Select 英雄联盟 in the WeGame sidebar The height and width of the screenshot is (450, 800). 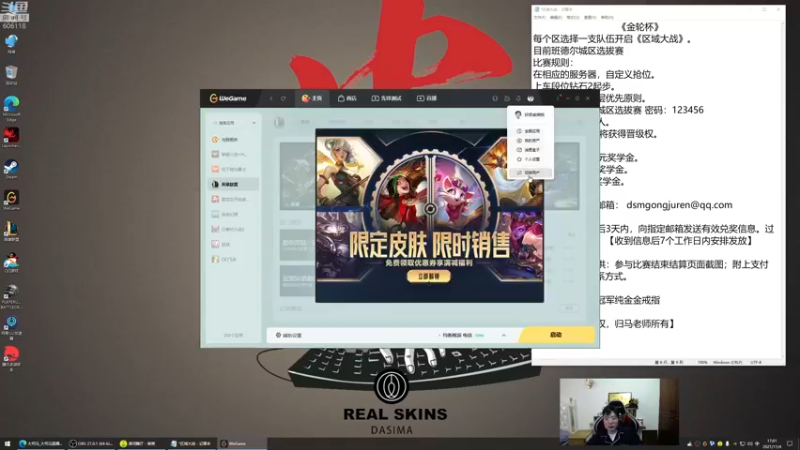point(233,184)
